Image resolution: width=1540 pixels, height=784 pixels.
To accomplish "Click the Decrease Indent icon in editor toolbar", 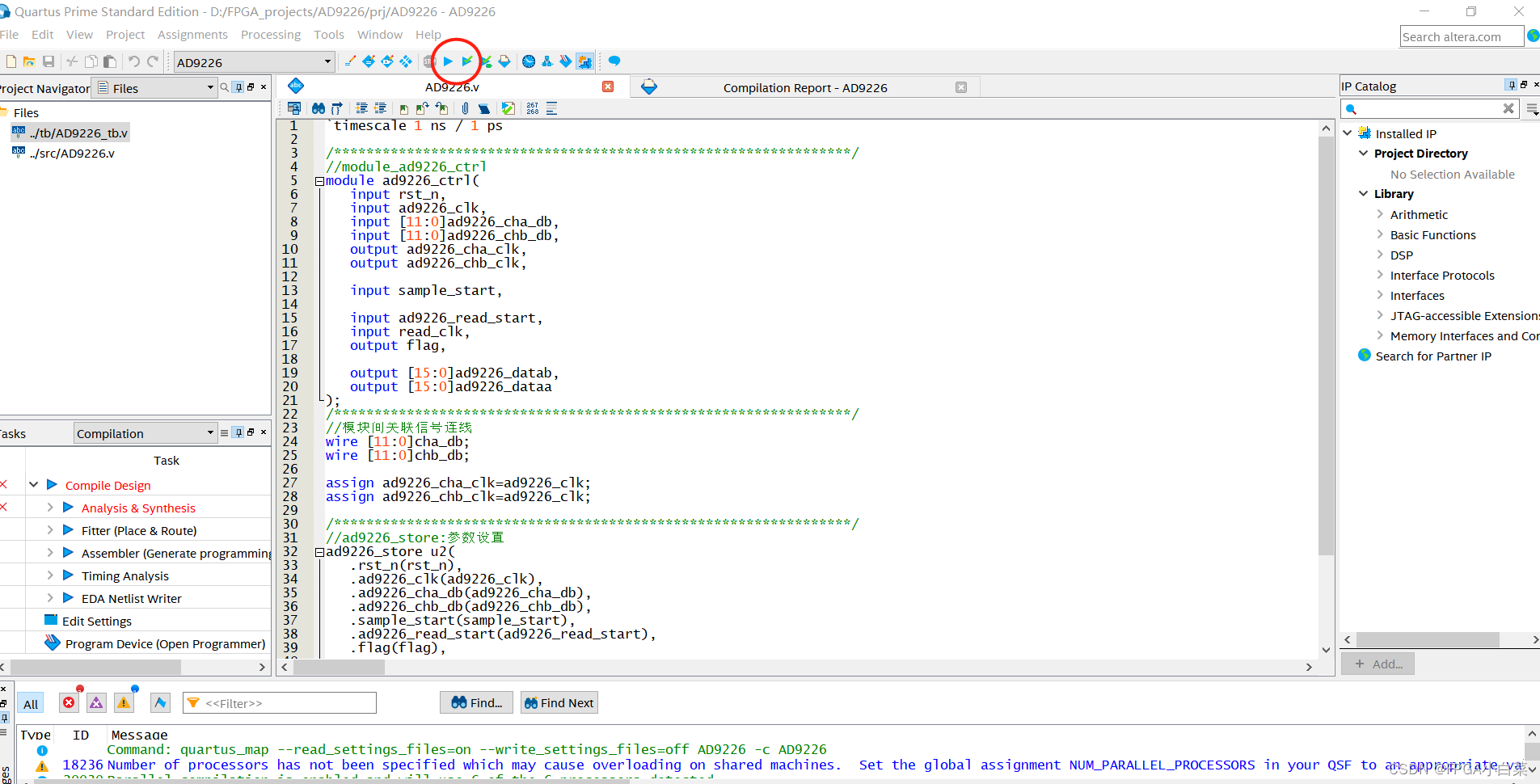I will (380, 108).
